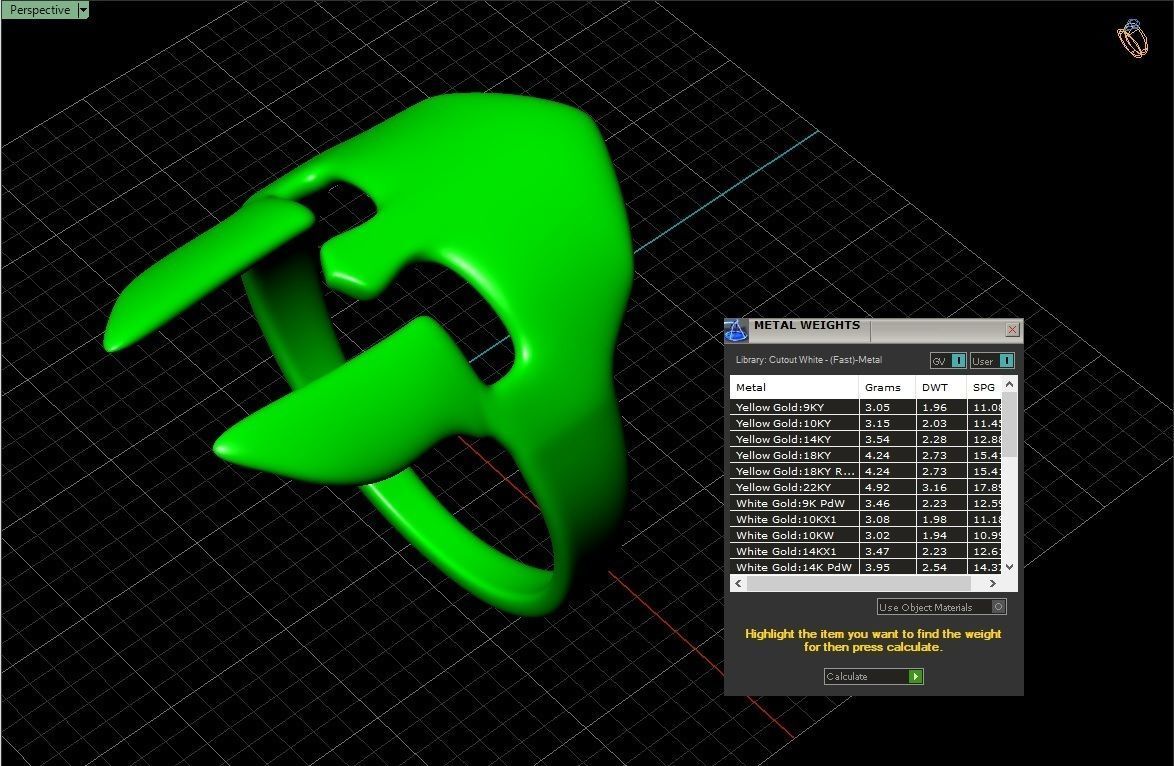Select the Yellow Gold:10KY row

click(x=866, y=423)
